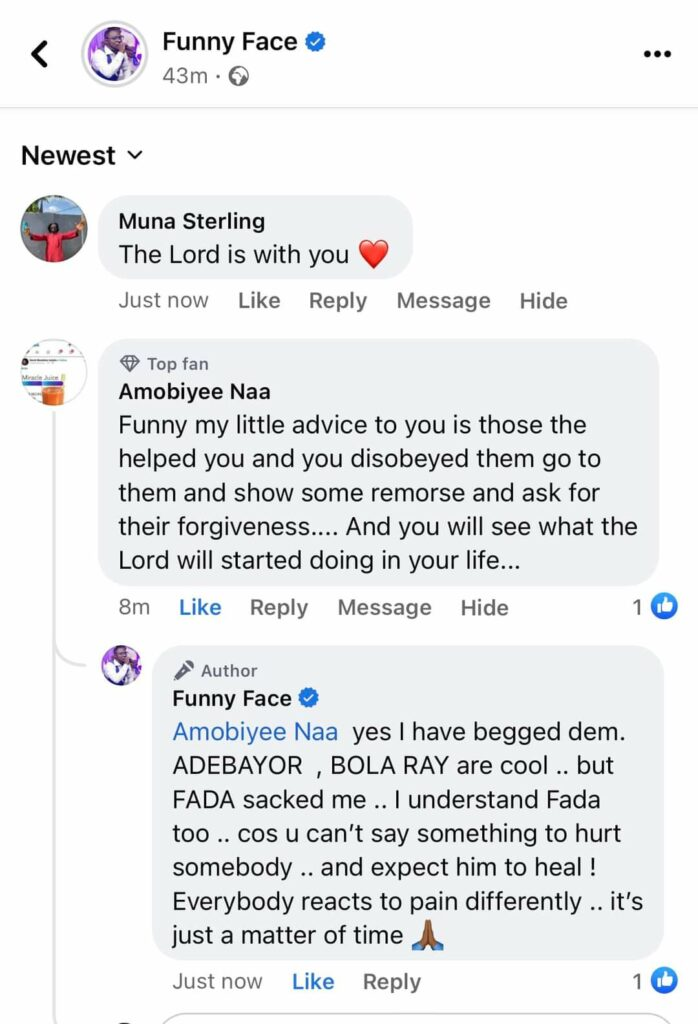This screenshot has height=1024, width=698.
Task: Tap the like reaction icon on Funny Face's reply
Action: click(x=664, y=981)
